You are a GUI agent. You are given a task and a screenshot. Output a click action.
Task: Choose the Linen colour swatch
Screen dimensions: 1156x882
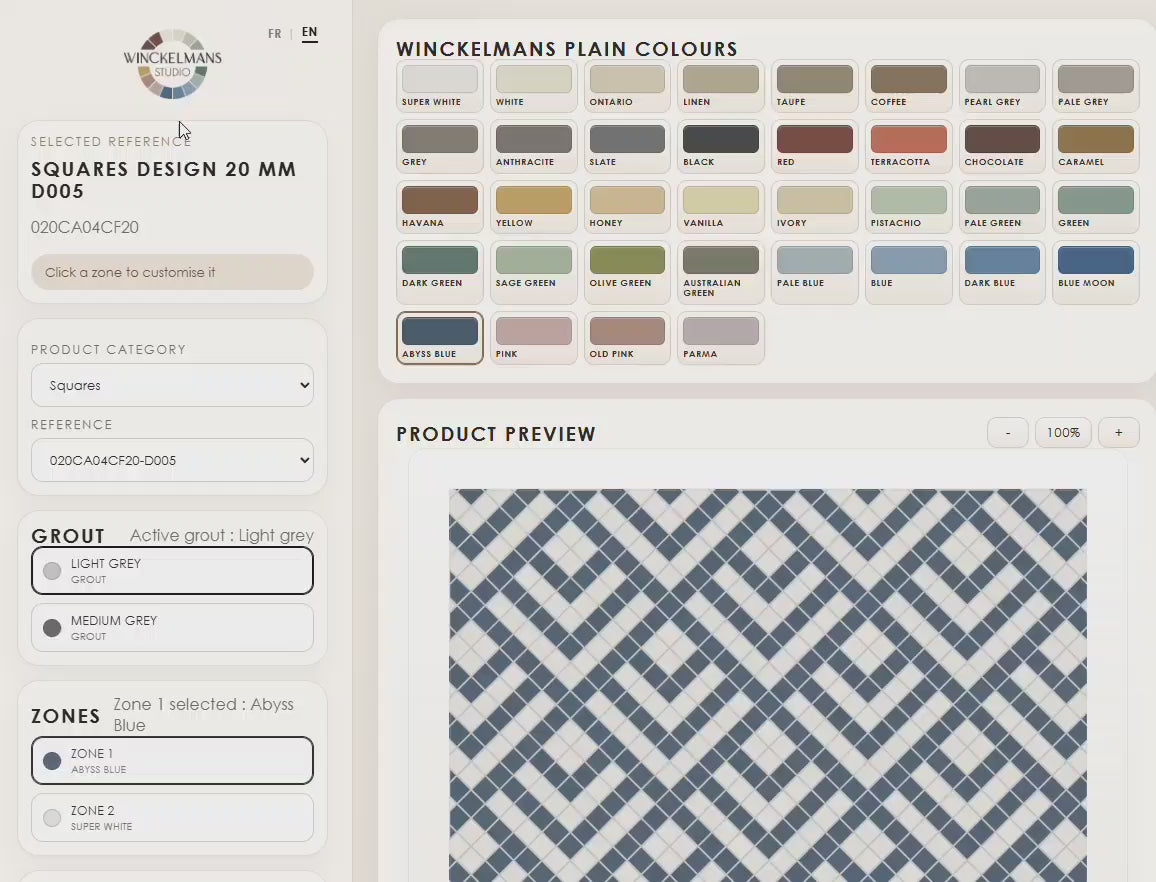(x=721, y=86)
